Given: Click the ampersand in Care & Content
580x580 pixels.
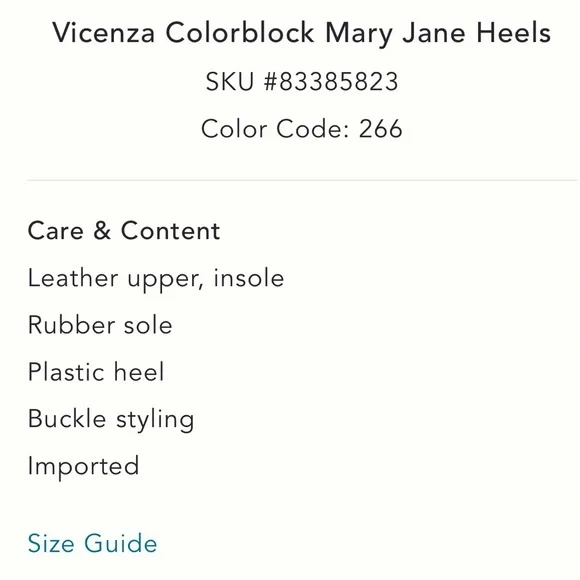Looking at the screenshot, I should tap(102, 231).
